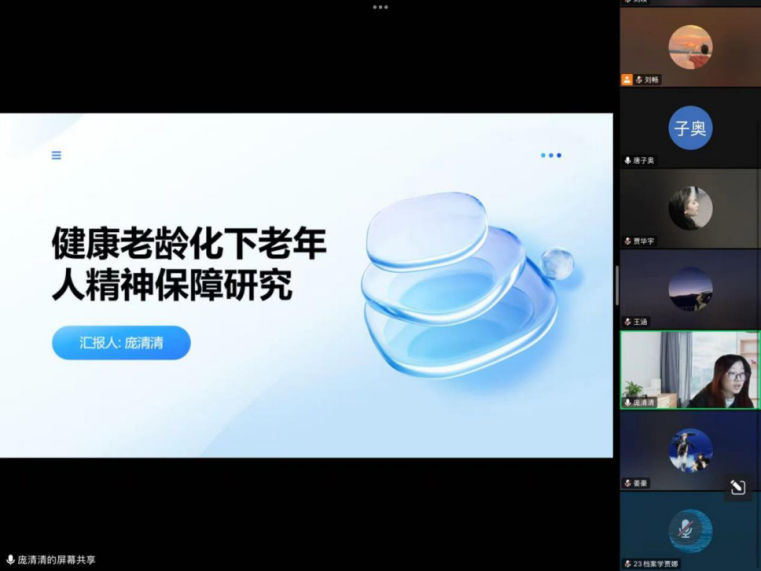This screenshot has height=571, width=761.
Task: Select 刘畅's sunset avatar tile
Action: pos(690,46)
